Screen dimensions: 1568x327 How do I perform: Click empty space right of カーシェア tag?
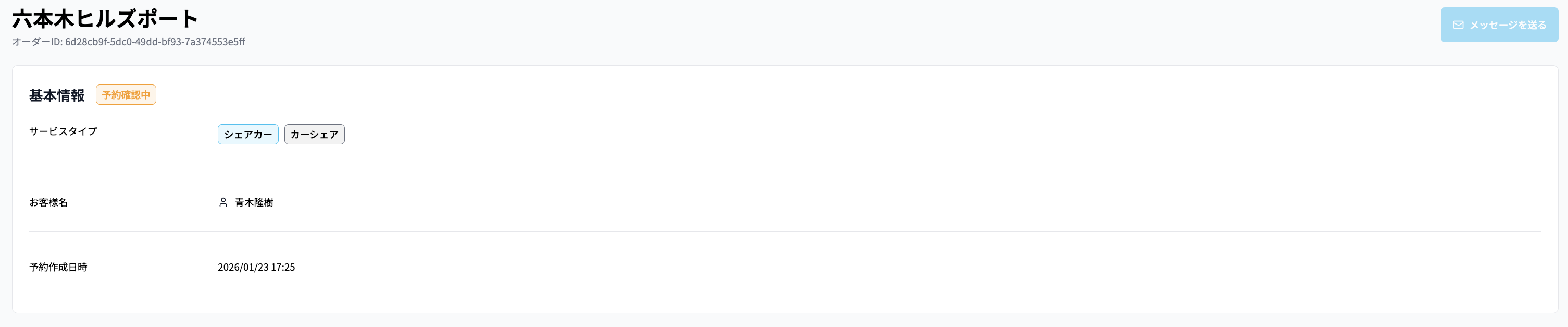[x=730, y=135]
